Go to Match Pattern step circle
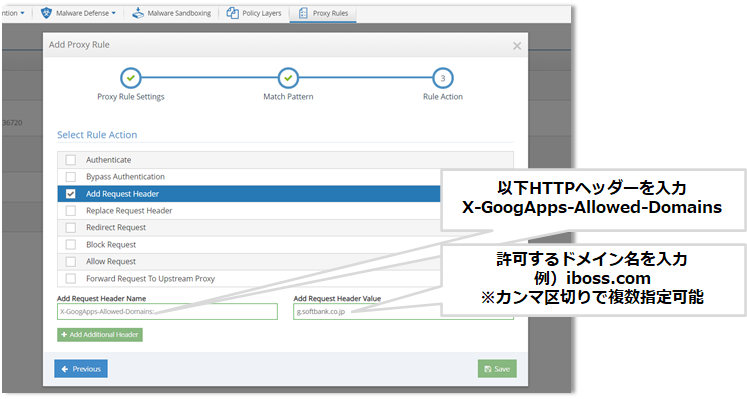The width and height of the screenshot is (747, 399). 288,78
